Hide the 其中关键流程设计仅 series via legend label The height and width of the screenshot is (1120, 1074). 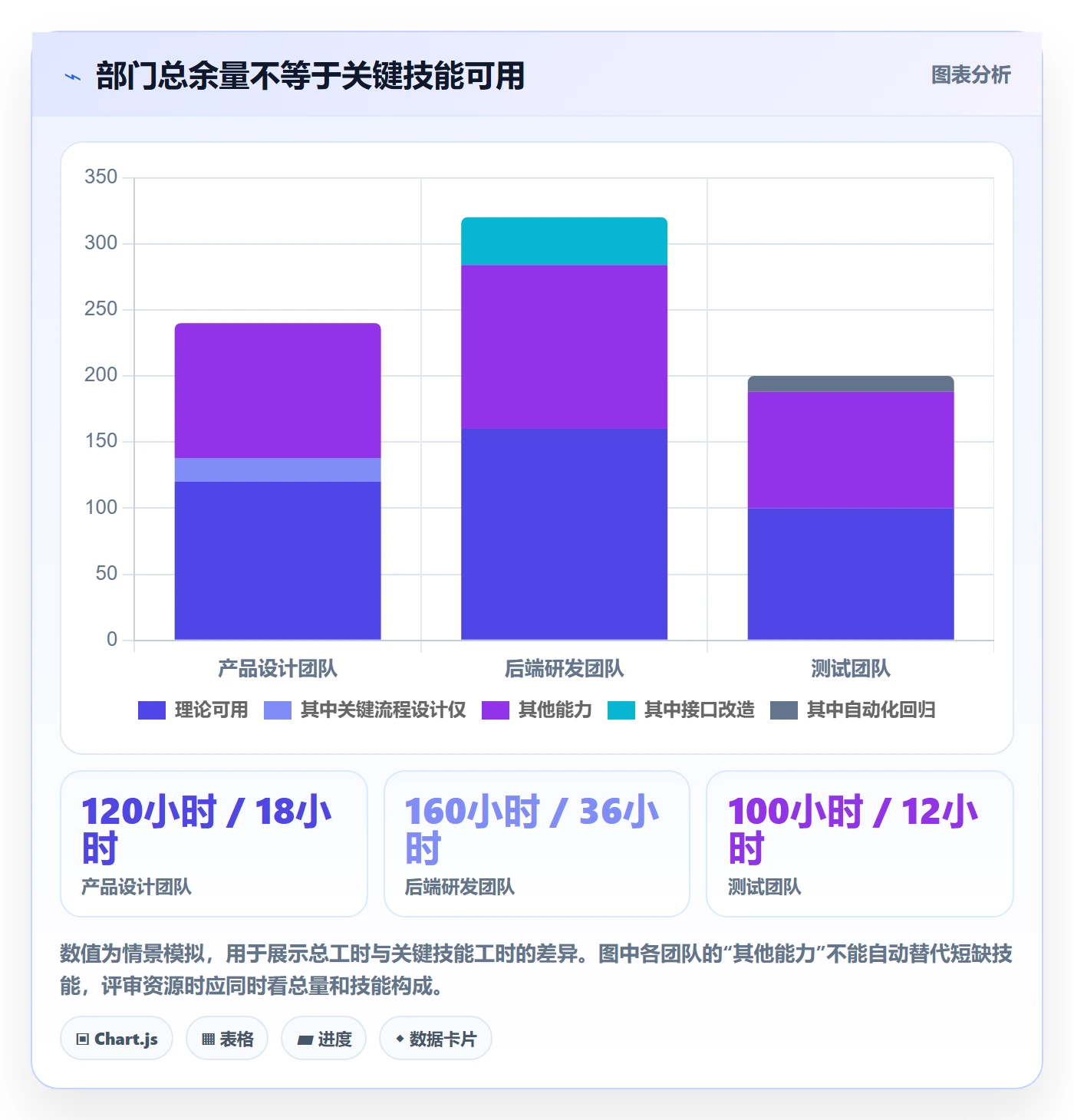pos(384,710)
